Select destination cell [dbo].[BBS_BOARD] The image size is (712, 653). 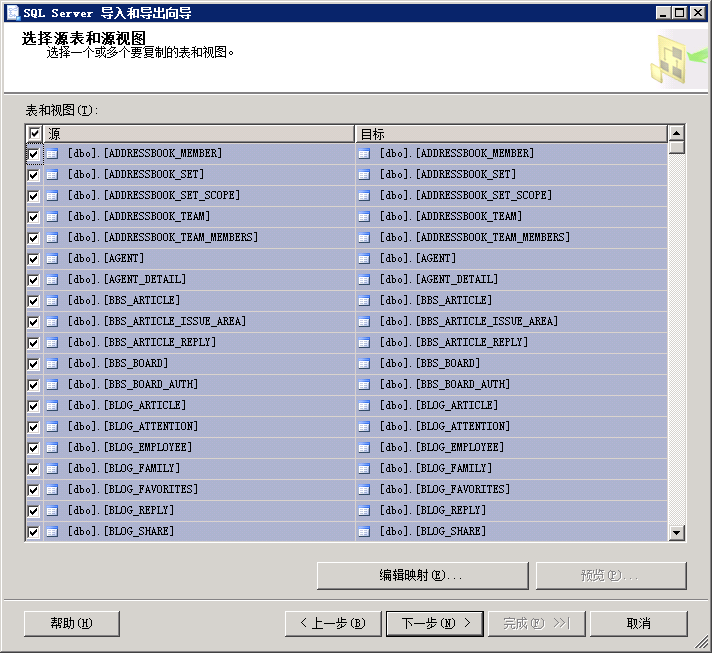coord(511,364)
